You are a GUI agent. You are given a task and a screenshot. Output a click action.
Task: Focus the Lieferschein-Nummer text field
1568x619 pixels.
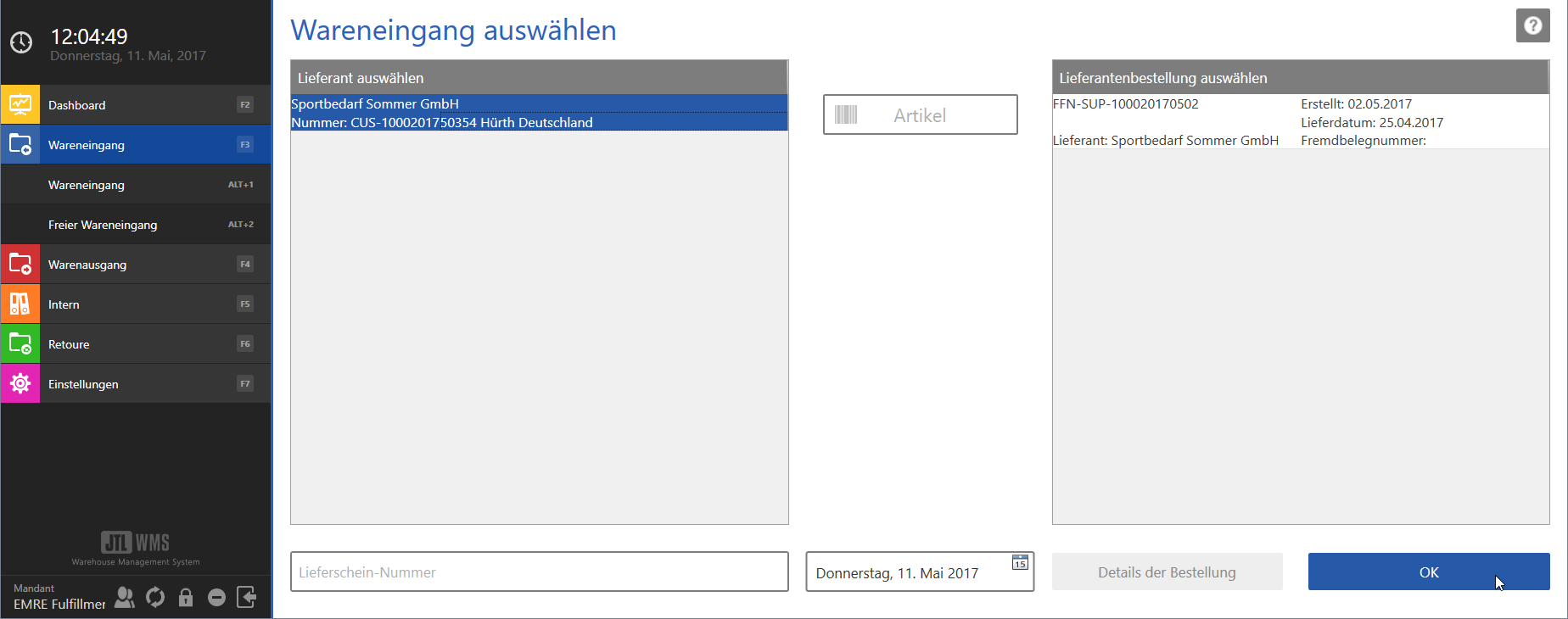[539, 572]
